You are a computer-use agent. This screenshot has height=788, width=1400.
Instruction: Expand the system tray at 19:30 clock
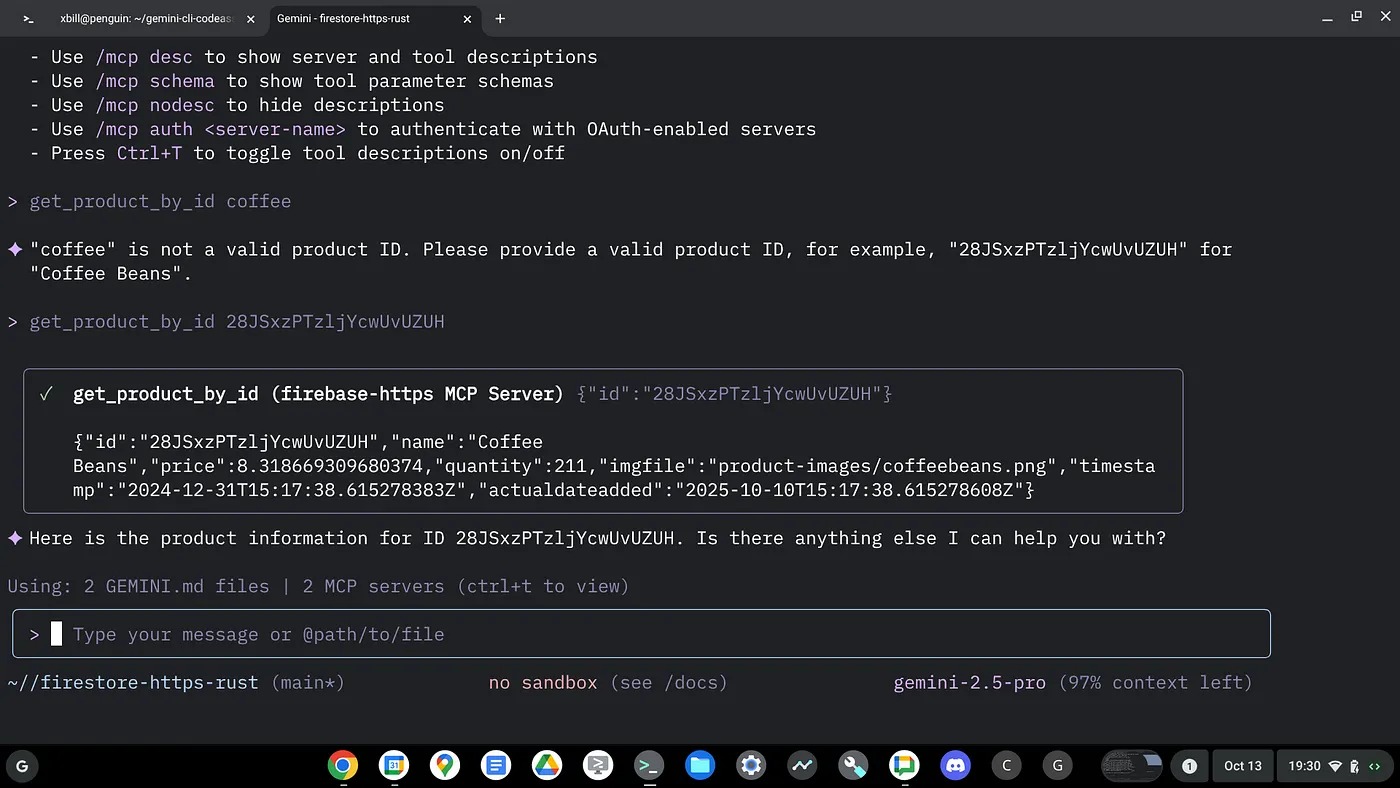pyautogui.click(x=1333, y=766)
